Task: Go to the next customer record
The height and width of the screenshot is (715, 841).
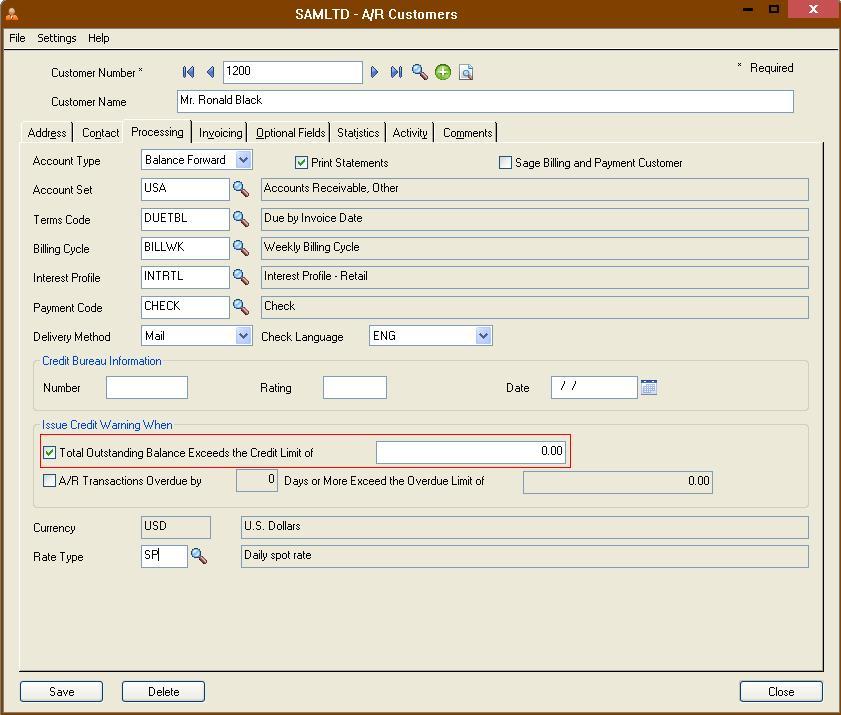Action: (374, 72)
